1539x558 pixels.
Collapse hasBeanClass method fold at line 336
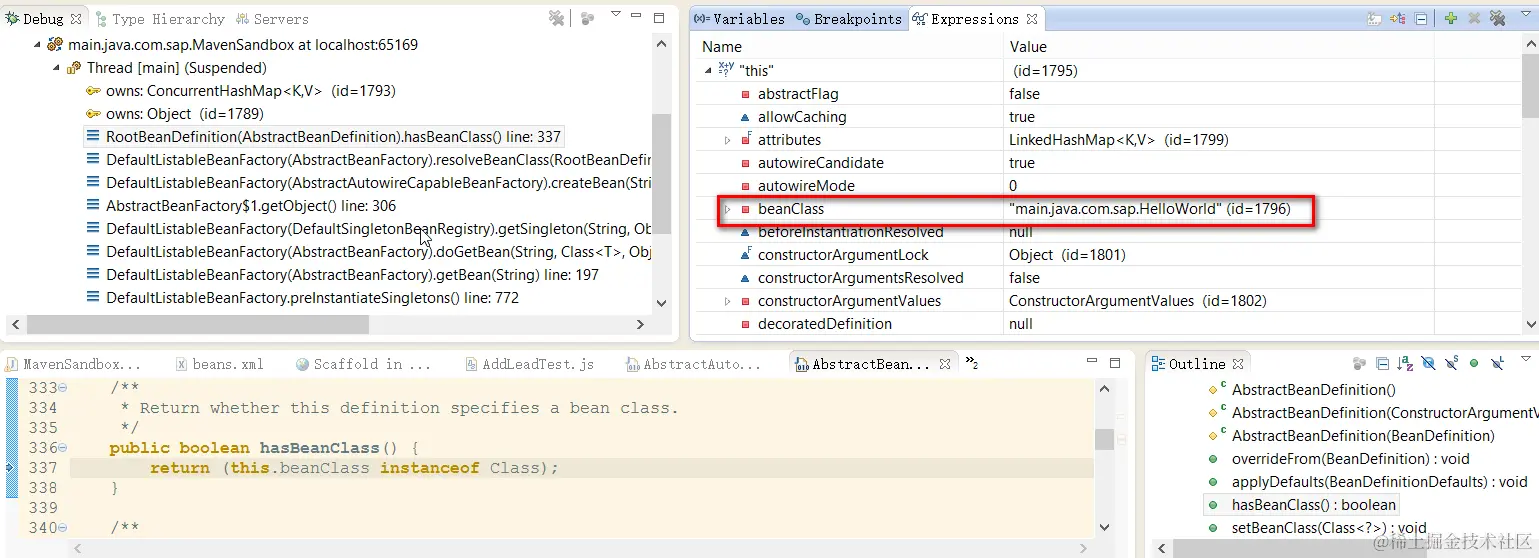tap(63, 448)
